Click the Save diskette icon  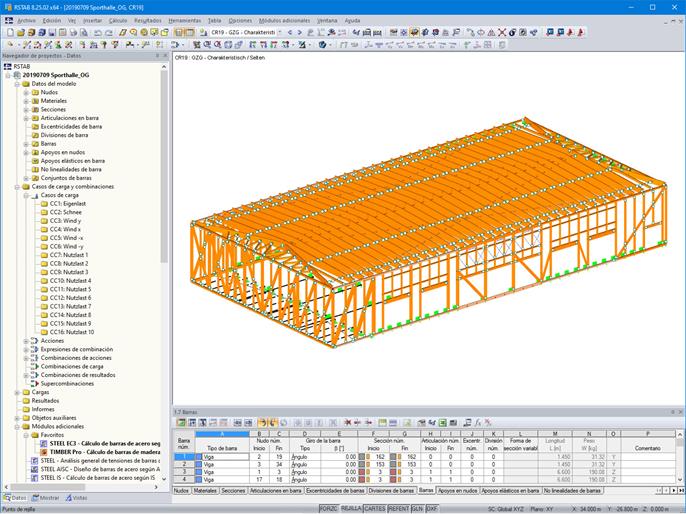click(x=52, y=32)
